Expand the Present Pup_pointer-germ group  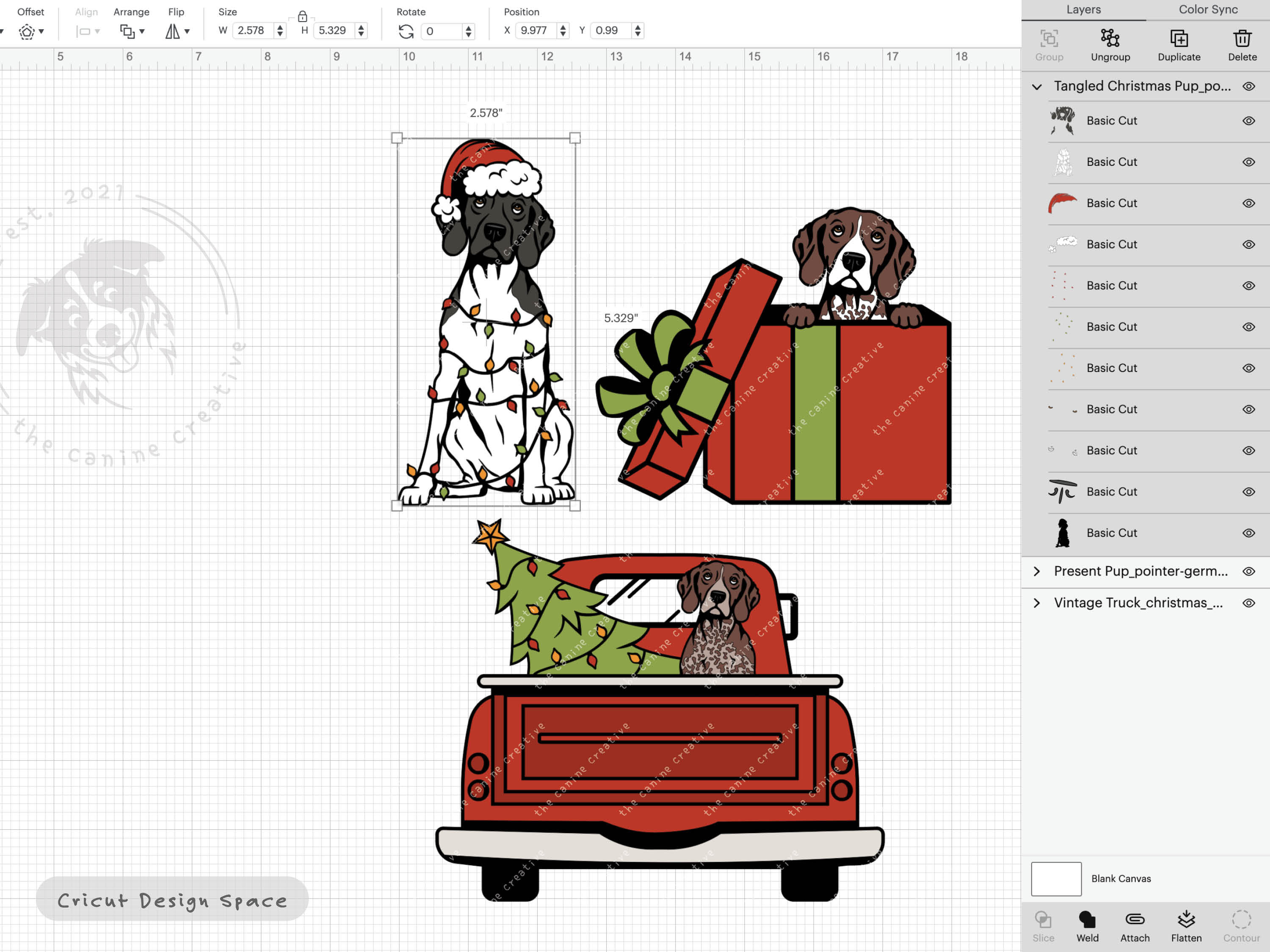[x=1037, y=571]
